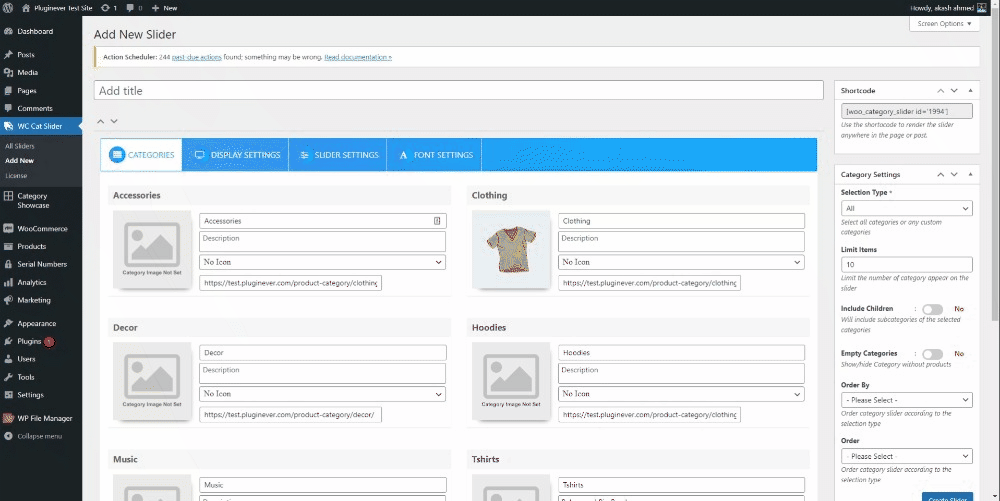Click the Marketing megaphone icon
The height and width of the screenshot is (501, 1000).
click(8, 300)
